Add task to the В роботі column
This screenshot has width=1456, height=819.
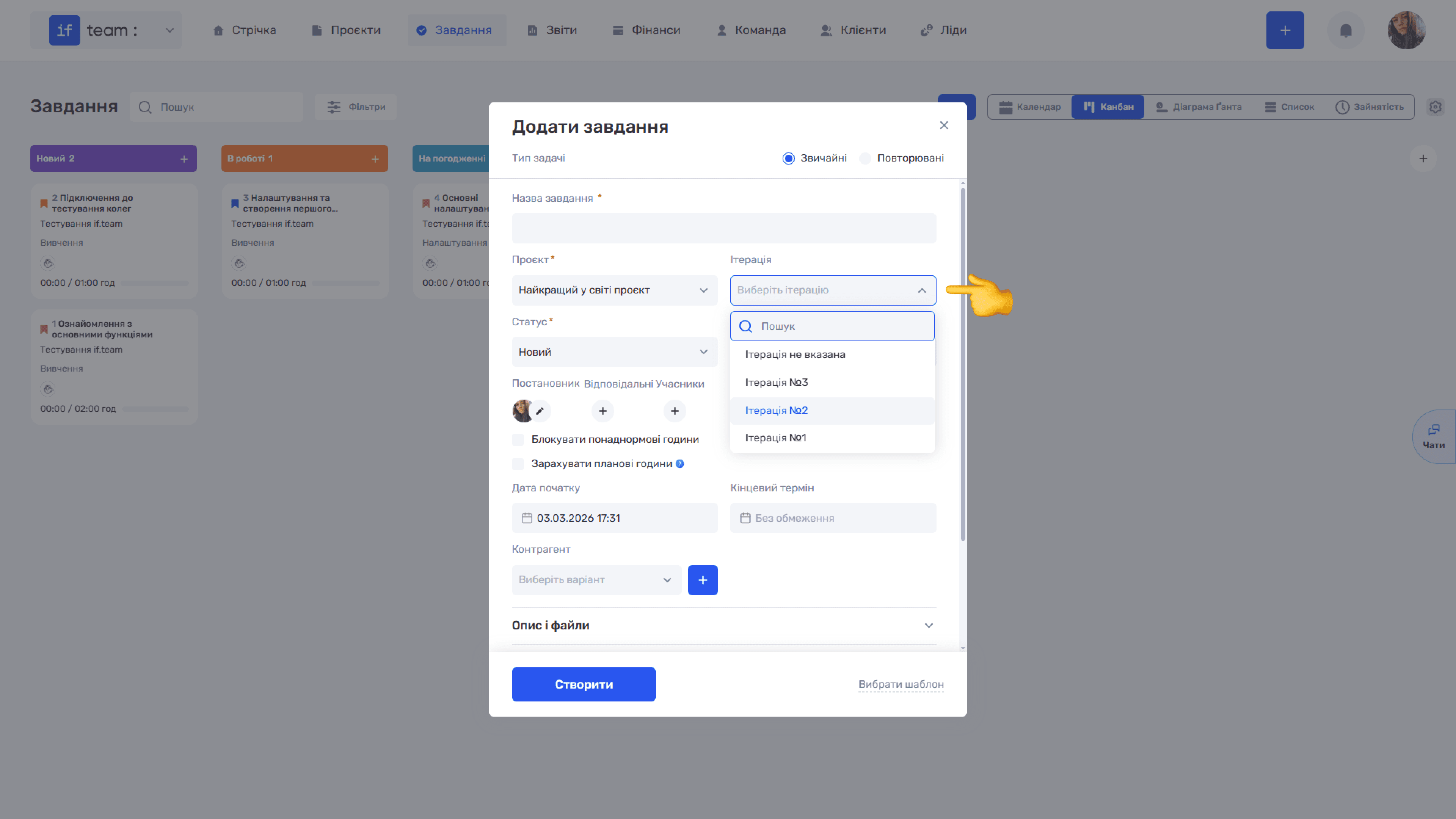pyautogui.click(x=375, y=159)
